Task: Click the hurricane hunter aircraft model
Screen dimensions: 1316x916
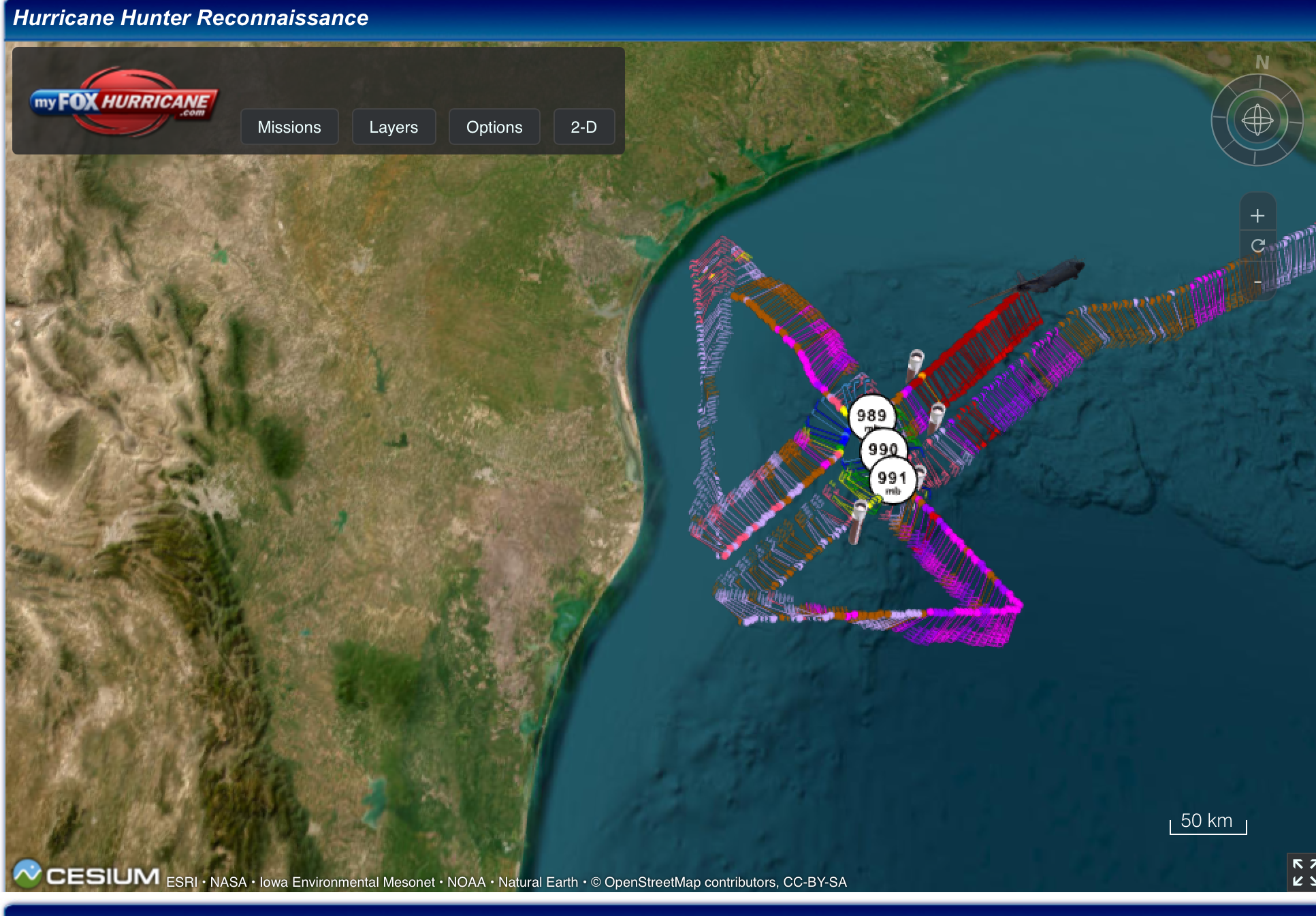Action: coord(1049,277)
